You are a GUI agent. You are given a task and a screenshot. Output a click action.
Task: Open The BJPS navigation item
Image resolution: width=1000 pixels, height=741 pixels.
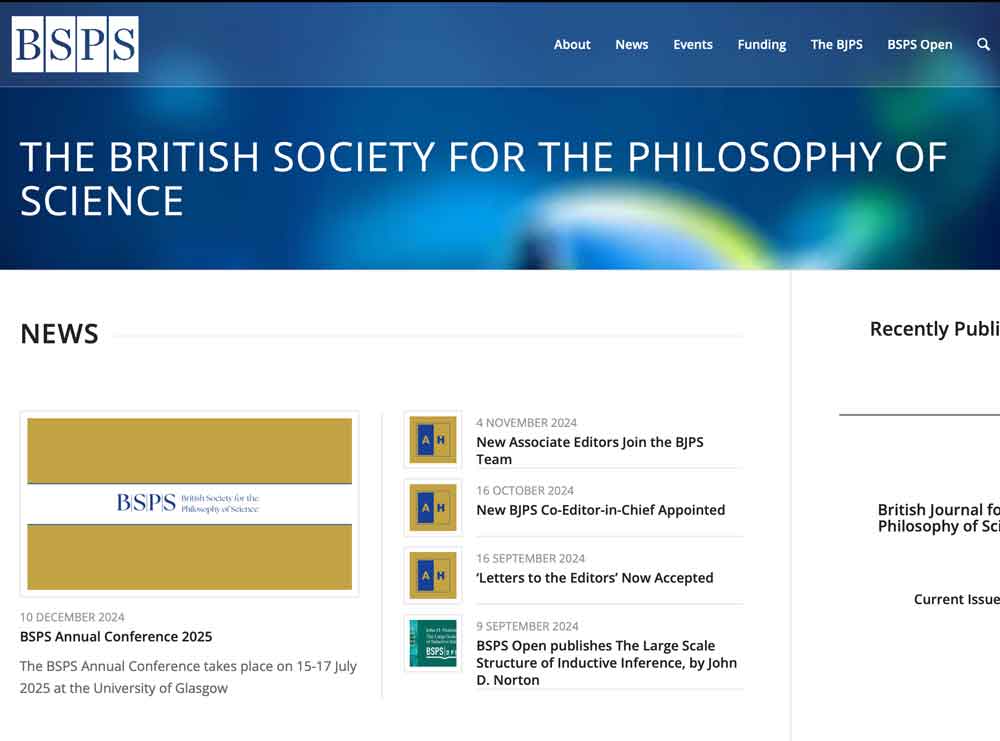click(836, 44)
